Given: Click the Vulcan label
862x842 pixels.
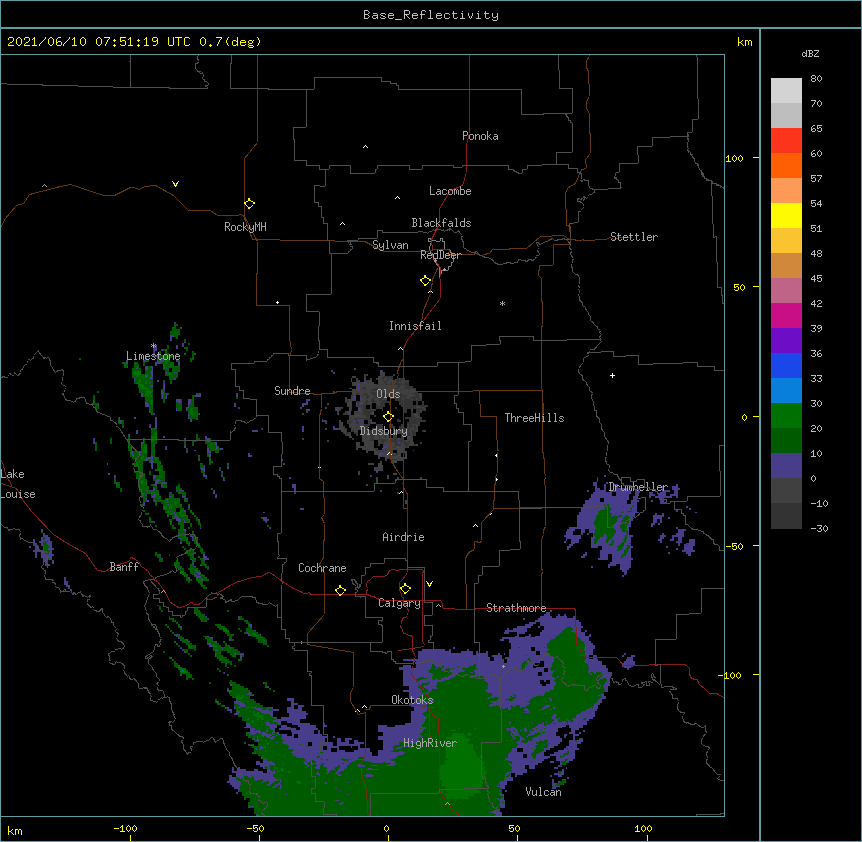Looking at the screenshot, I should click(543, 792).
